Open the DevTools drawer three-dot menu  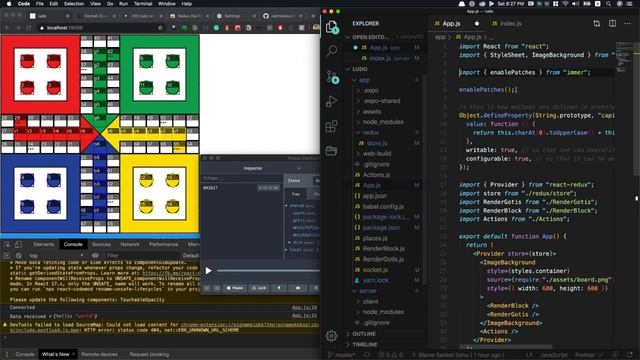pyautogui.click(x=6, y=354)
